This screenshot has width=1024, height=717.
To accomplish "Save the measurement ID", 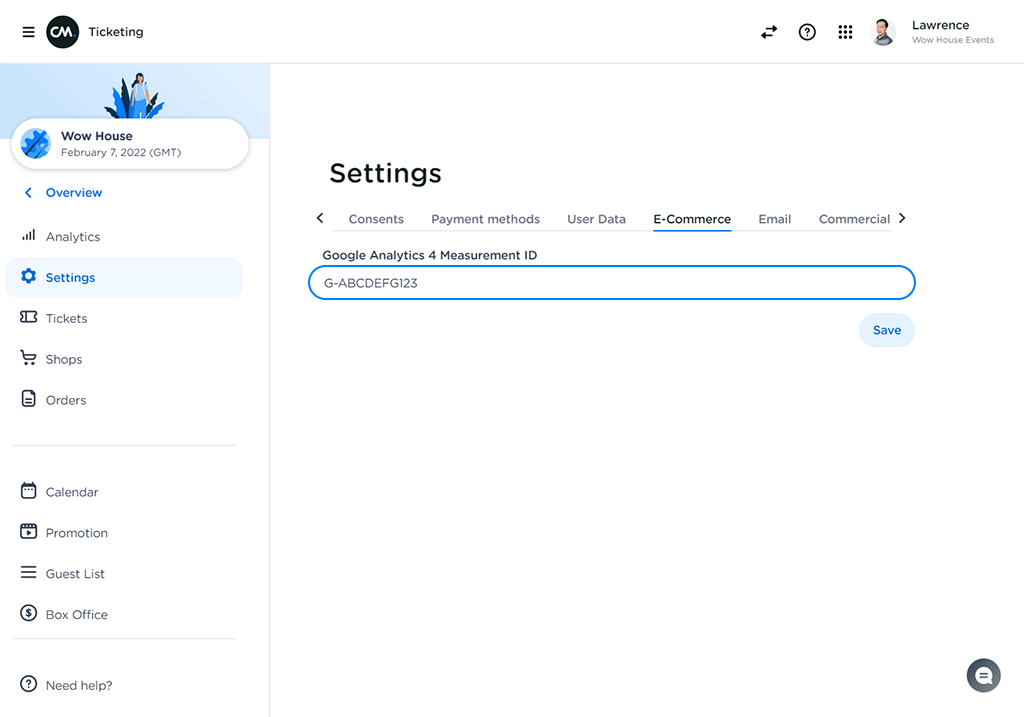I will [886, 330].
